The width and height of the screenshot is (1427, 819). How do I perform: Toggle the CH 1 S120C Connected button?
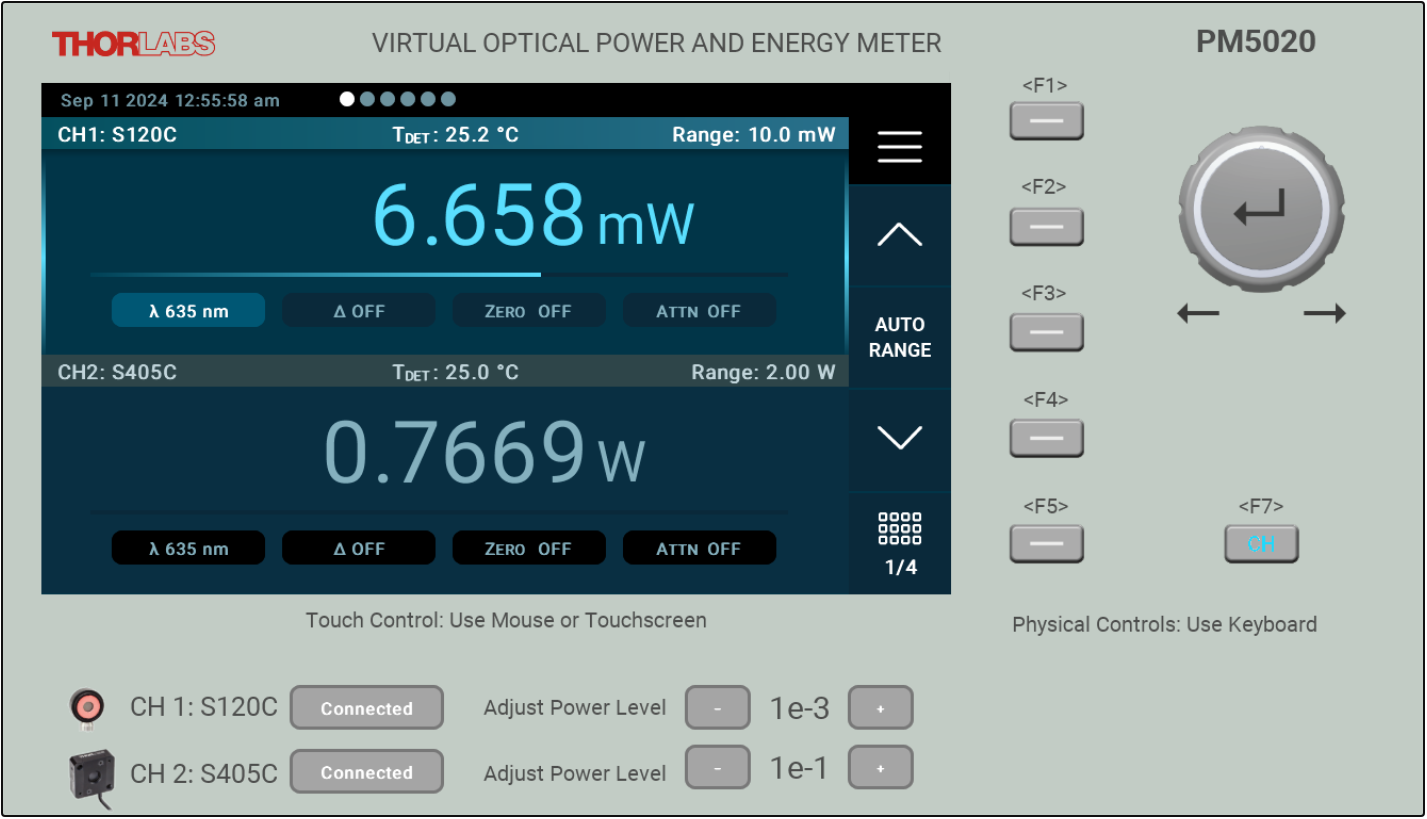[366, 708]
